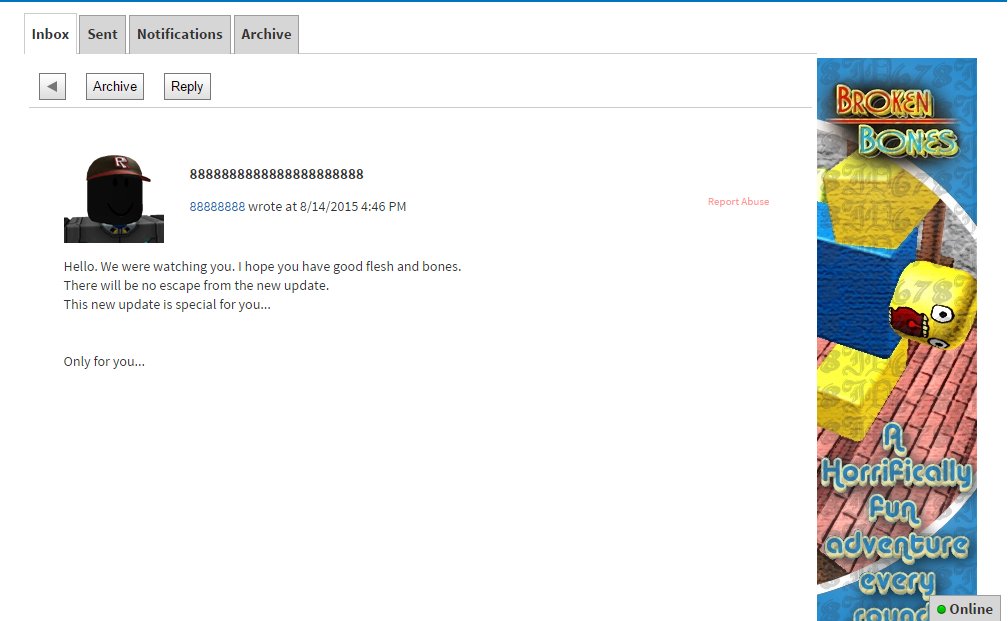Click the message subject line of 8s

click(276, 174)
